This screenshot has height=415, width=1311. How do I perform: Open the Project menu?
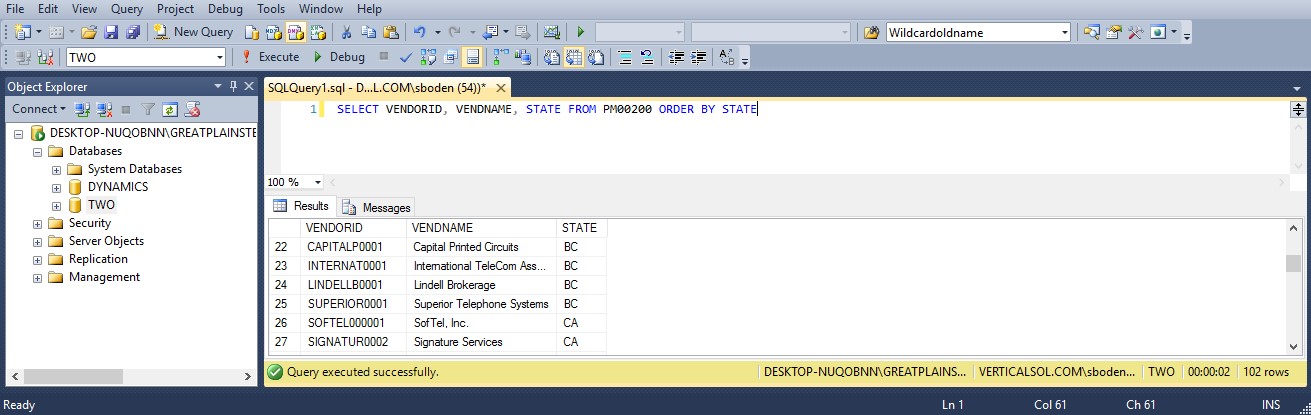pos(176,9)
